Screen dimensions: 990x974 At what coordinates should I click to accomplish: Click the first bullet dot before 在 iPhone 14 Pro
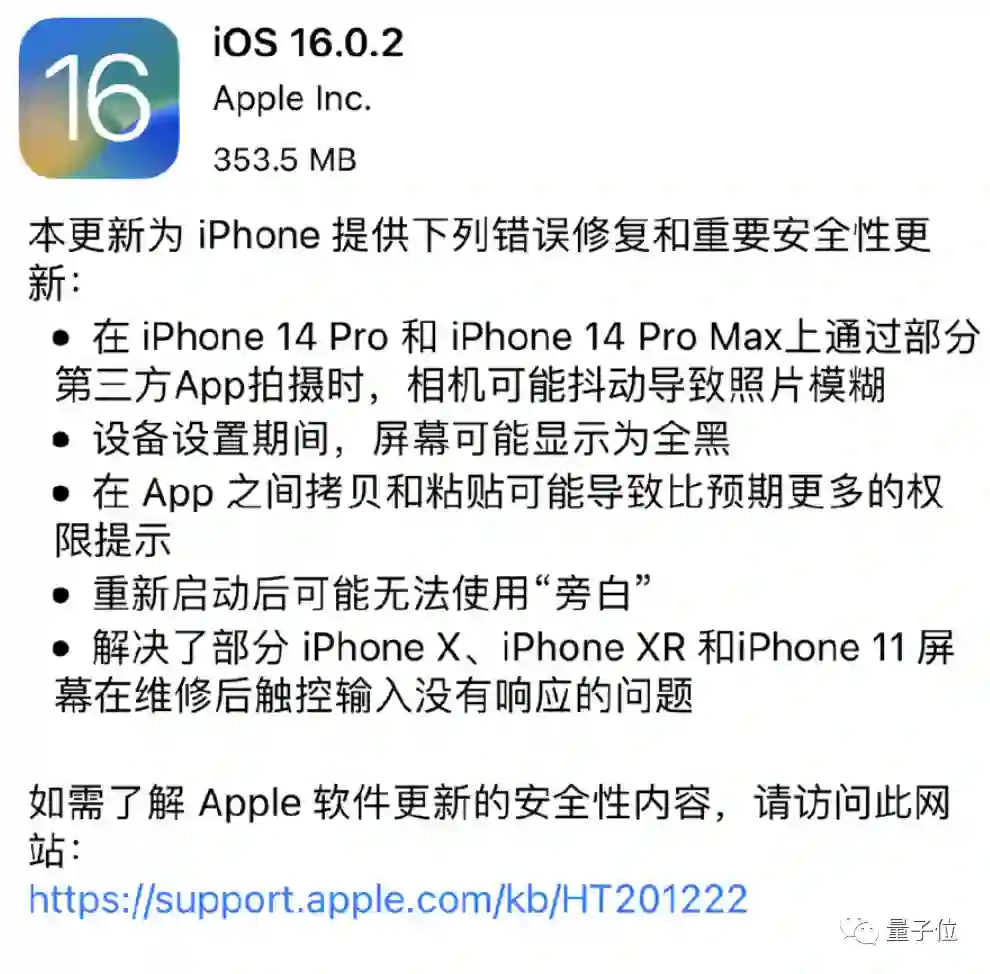[x=61, y=338]
